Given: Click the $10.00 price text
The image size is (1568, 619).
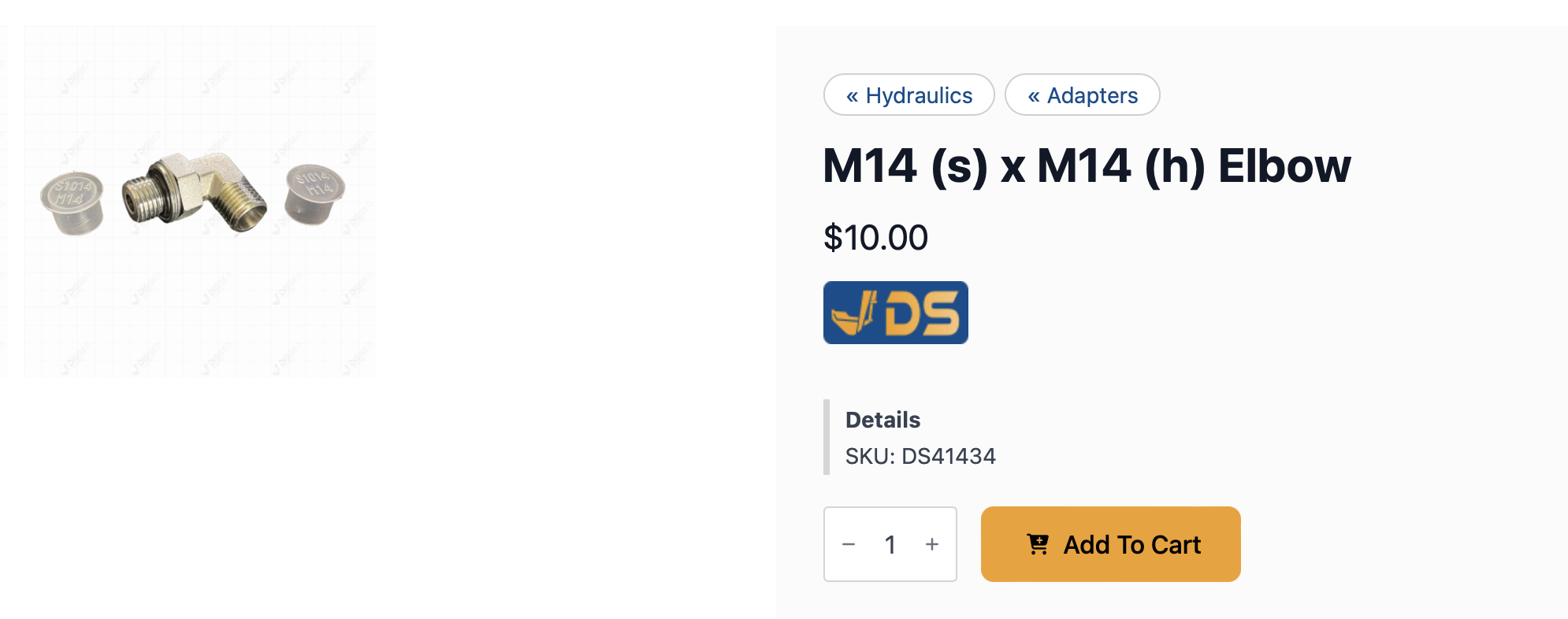Looking at the screenshot, I should click(x=875, y=238).
